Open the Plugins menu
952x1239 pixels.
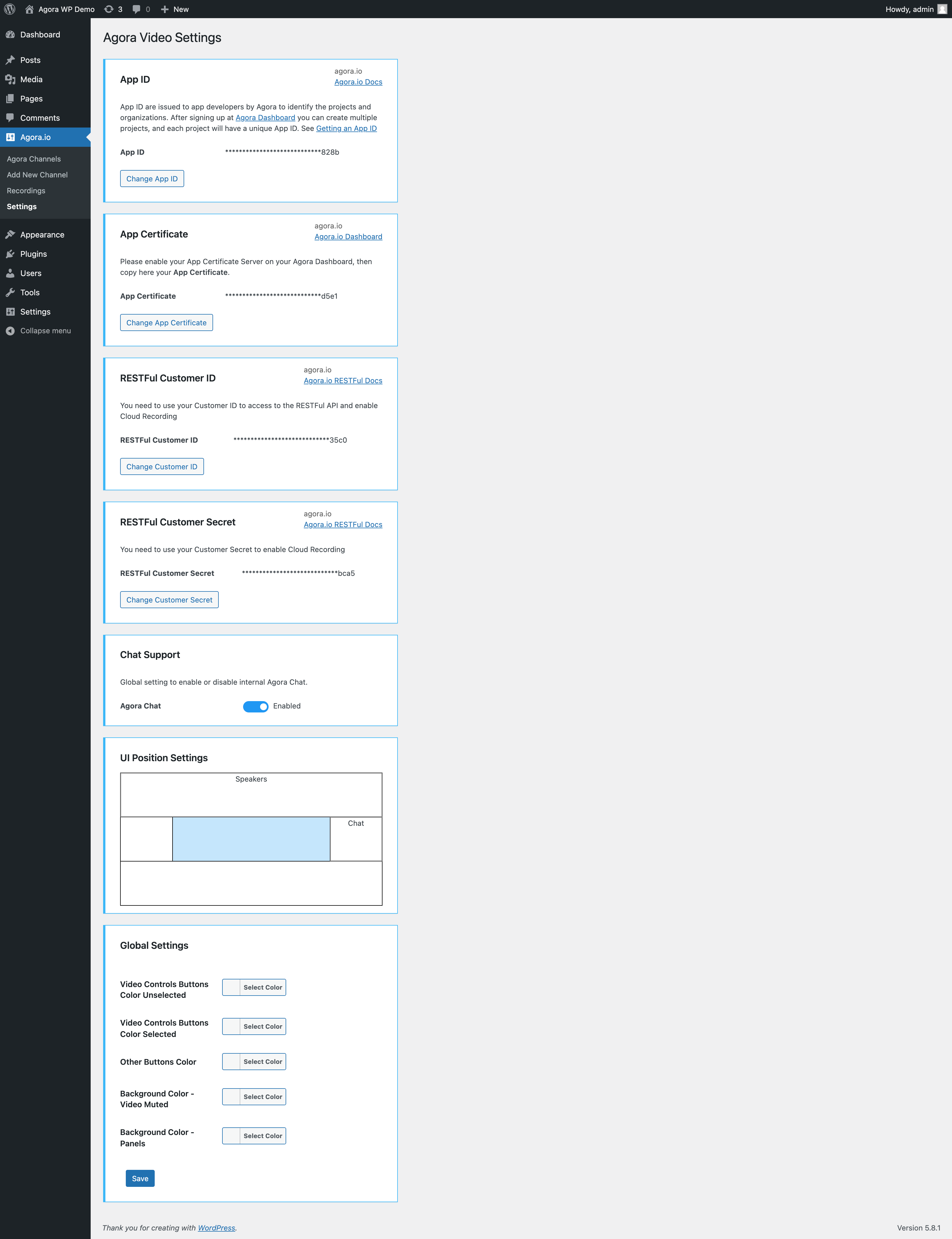tap(45, 254)
